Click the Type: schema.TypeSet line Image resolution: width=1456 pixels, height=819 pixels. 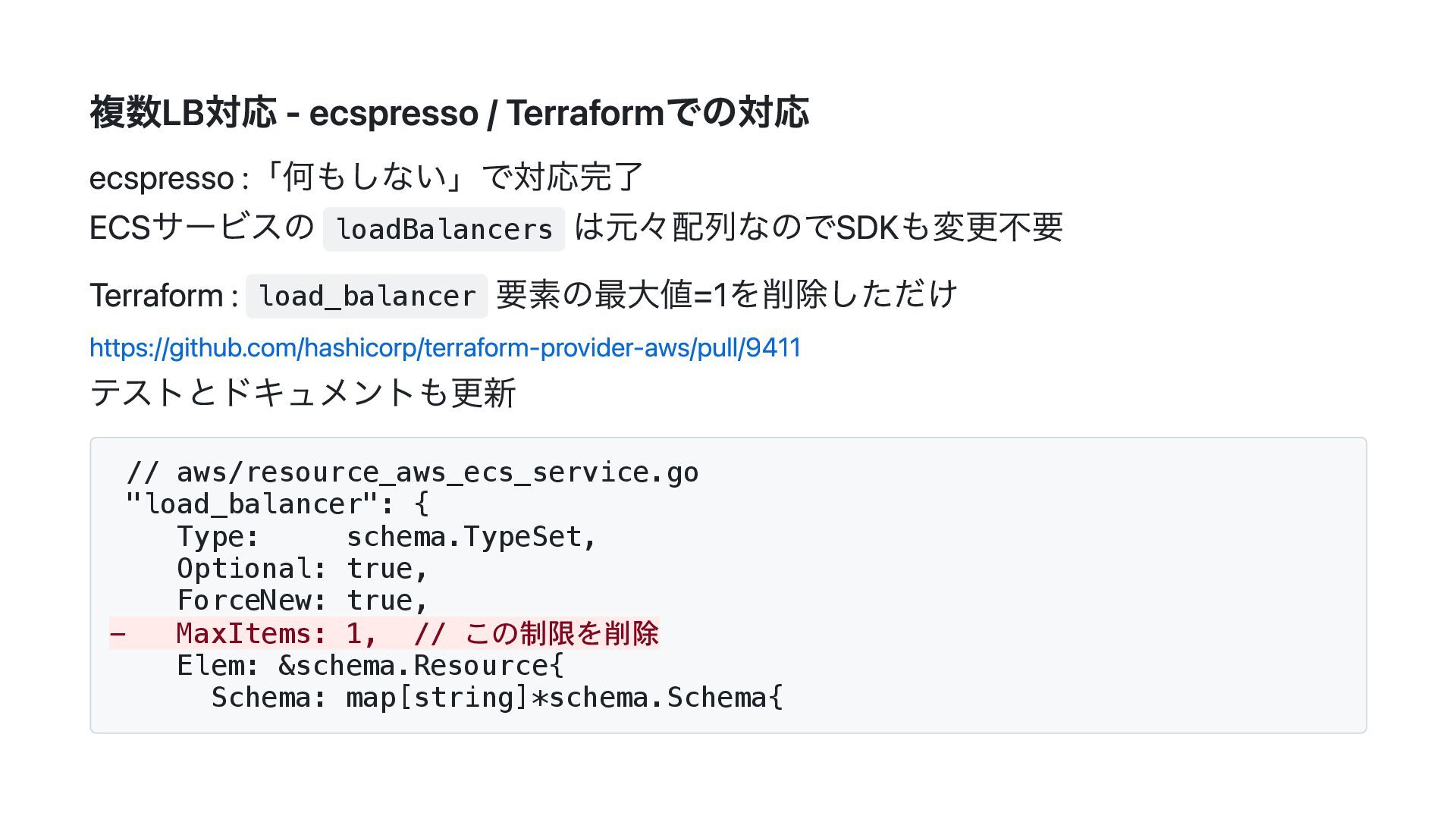click(x=388, y=537)
